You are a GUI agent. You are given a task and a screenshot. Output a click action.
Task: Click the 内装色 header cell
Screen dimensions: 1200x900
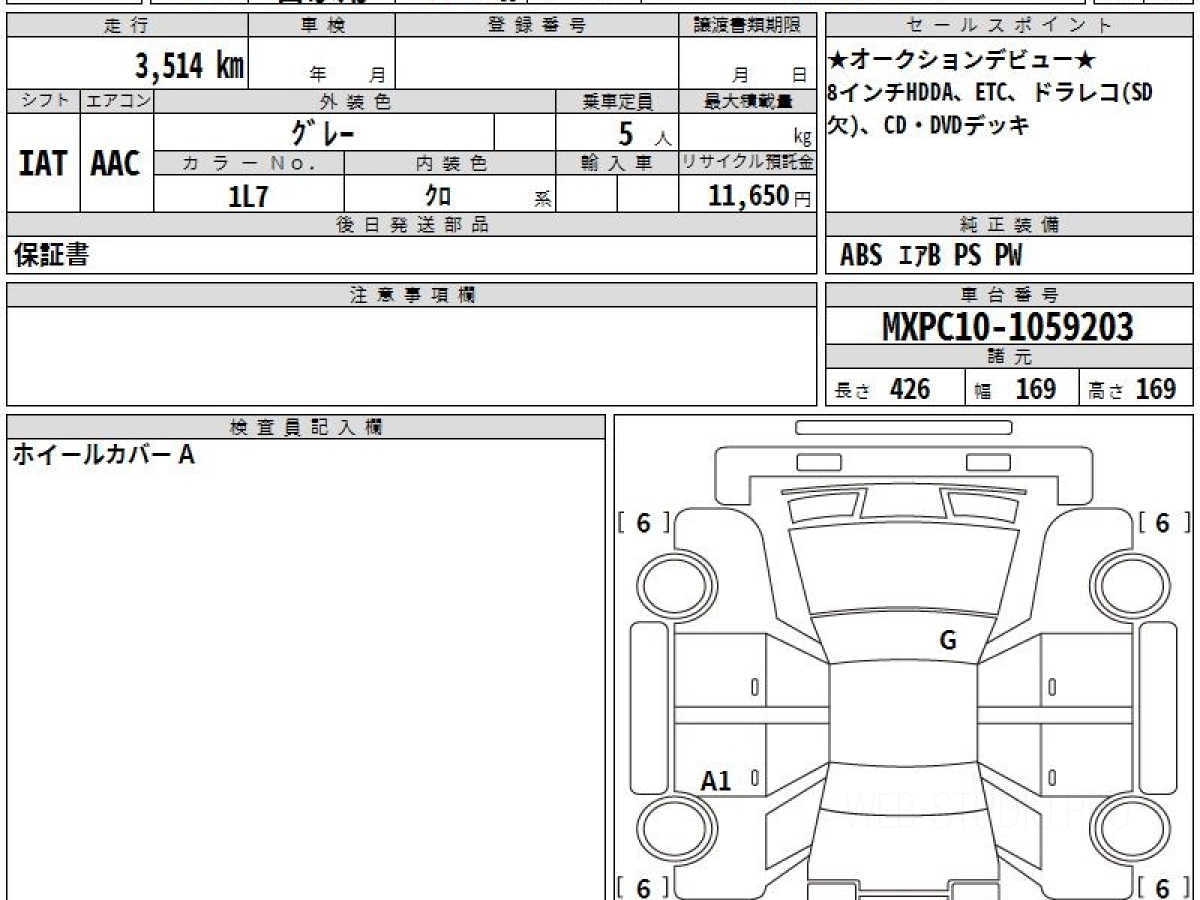(x=450, y=163)
